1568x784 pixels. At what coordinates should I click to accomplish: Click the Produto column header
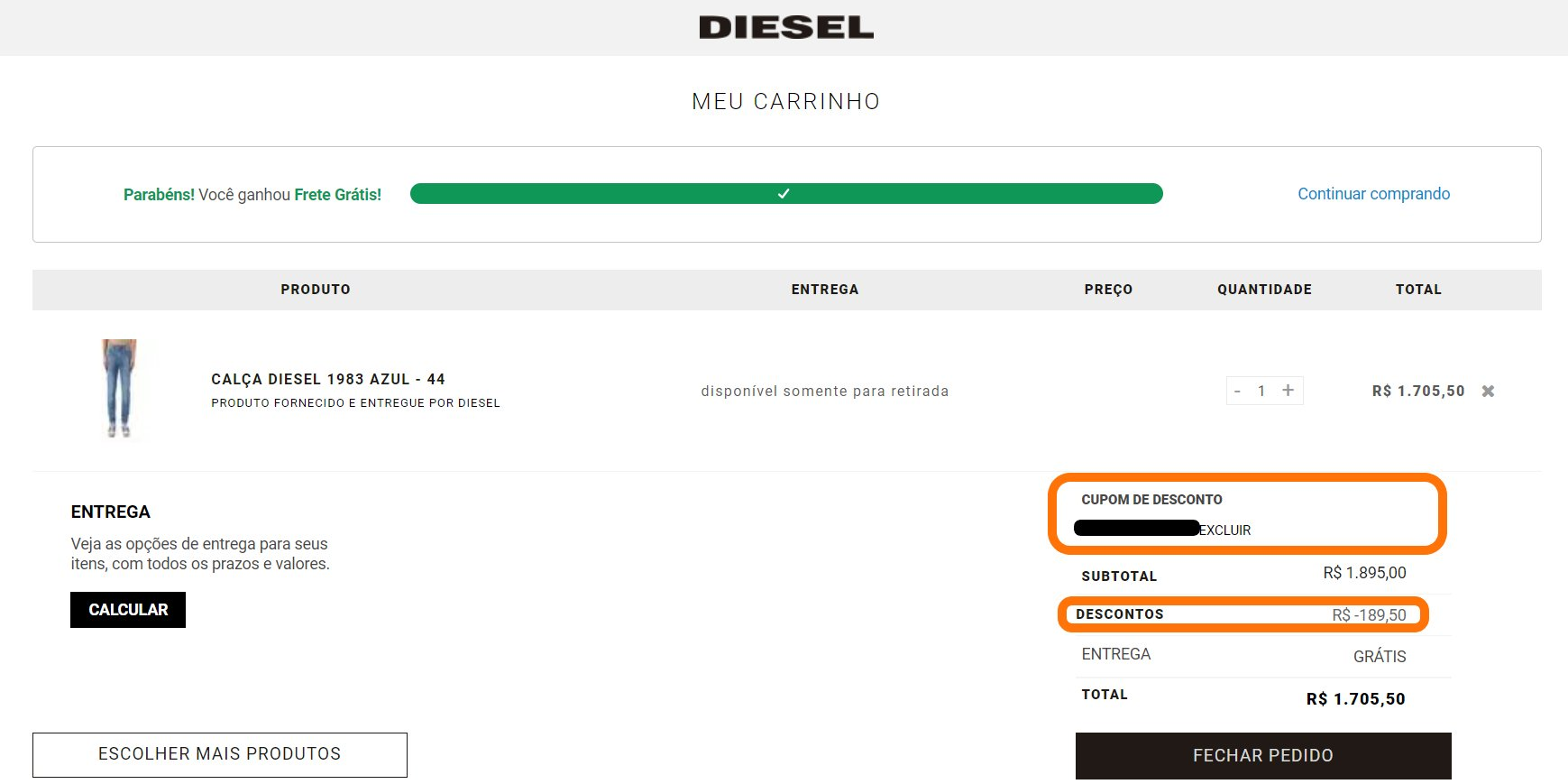pos(316,290)
